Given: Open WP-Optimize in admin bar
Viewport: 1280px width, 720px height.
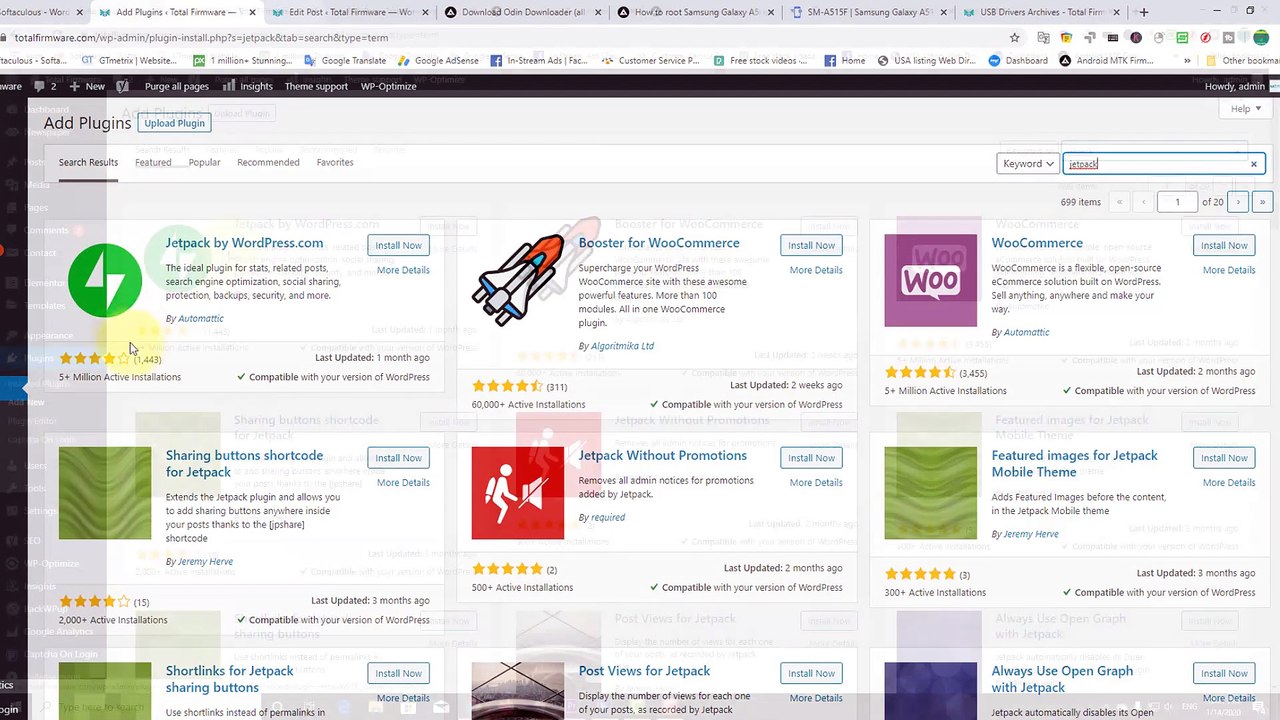Looking at the screenshot, I should [x=388, y=86].
